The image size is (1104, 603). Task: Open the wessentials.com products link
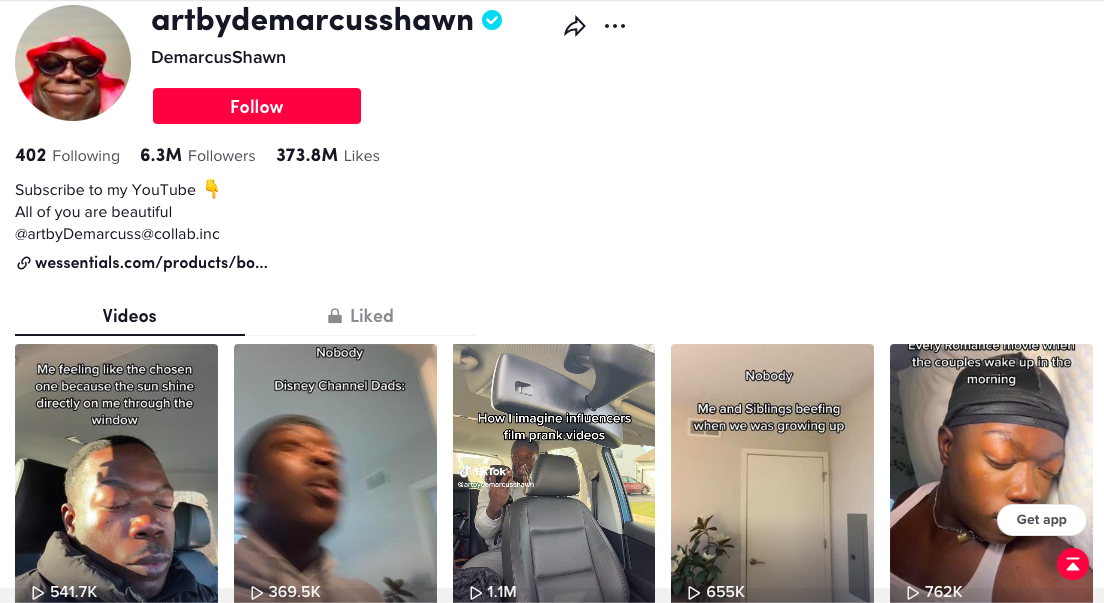151,263
